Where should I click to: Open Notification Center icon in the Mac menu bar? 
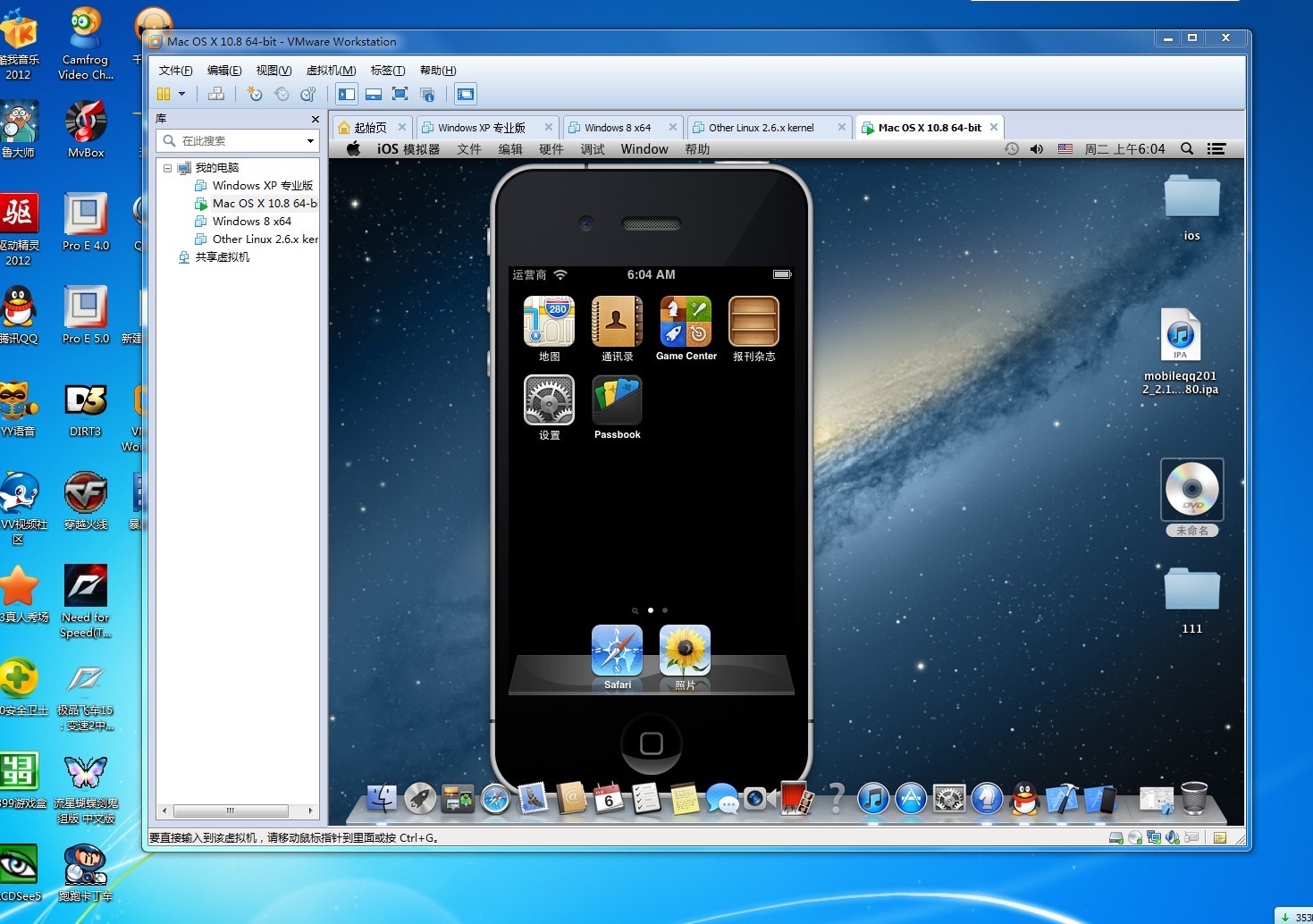coord(1216,149)
